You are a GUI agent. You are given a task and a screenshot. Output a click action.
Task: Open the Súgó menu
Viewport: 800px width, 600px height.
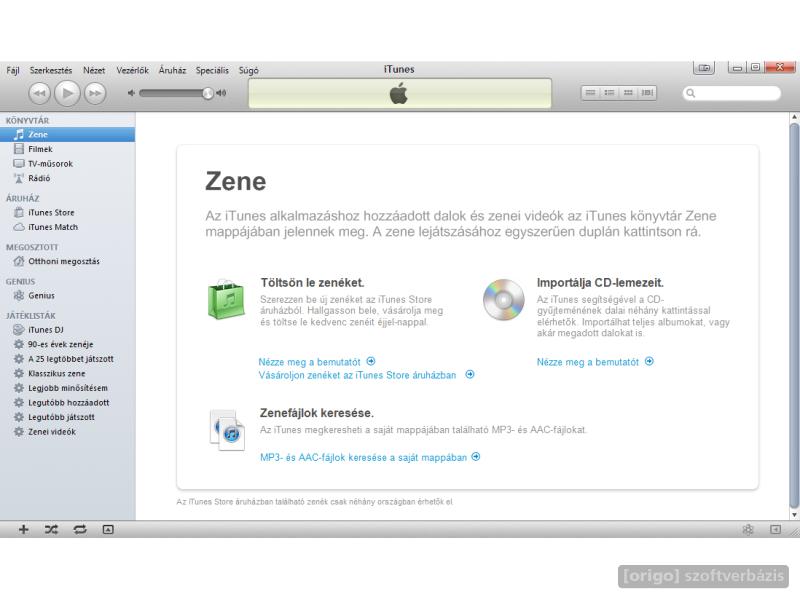point(248,70)
